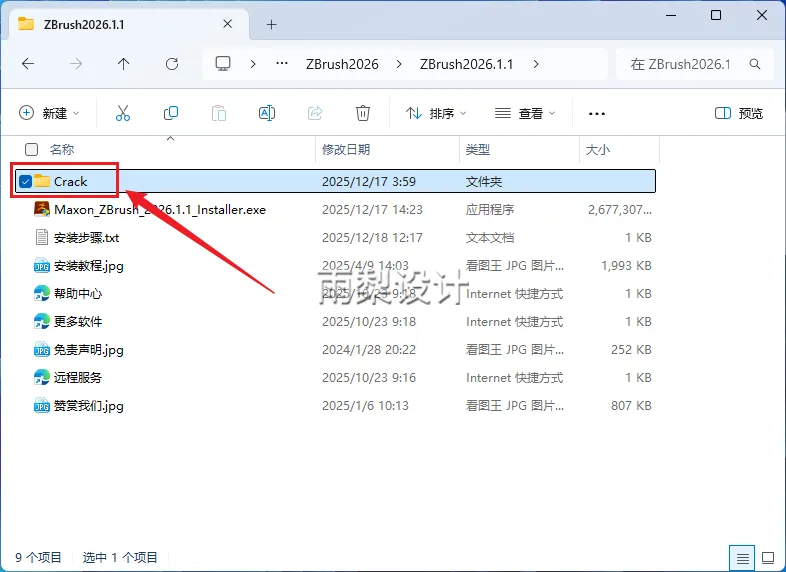The image size is (786, 572).
Task: Click the 应用程序 type cell
Action: click(x=490, y=210)
